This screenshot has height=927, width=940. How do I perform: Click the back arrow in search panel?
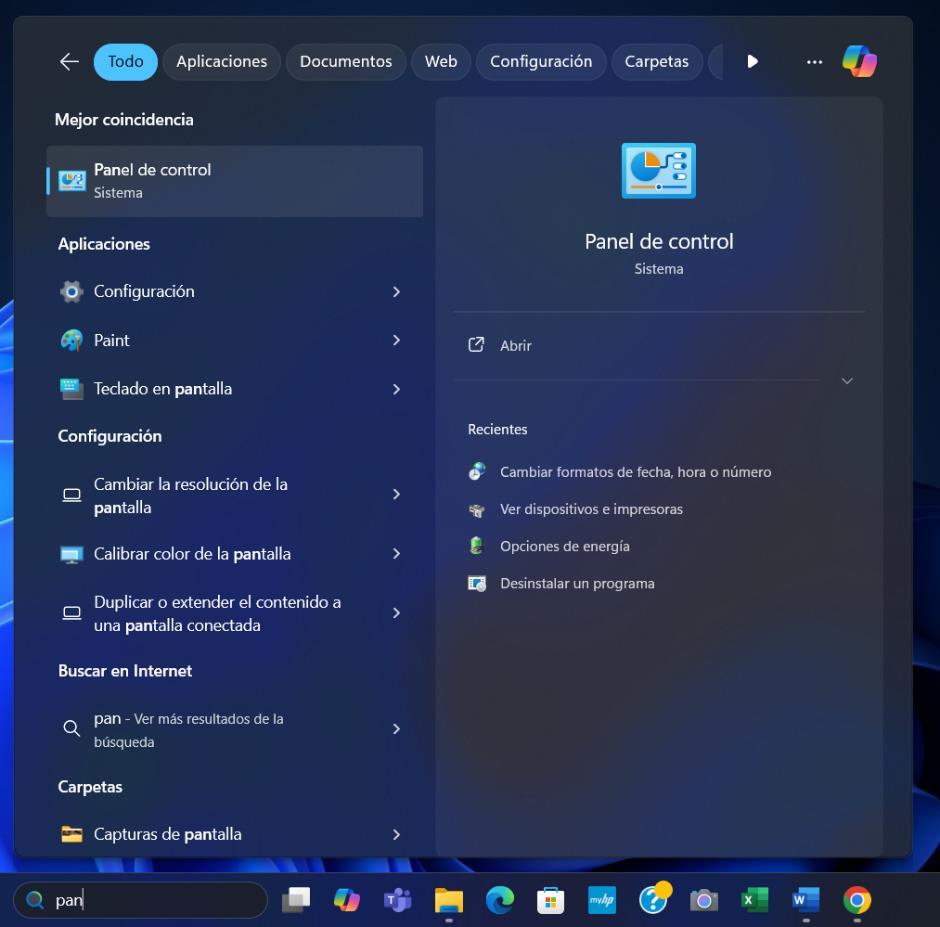(70, 61)
